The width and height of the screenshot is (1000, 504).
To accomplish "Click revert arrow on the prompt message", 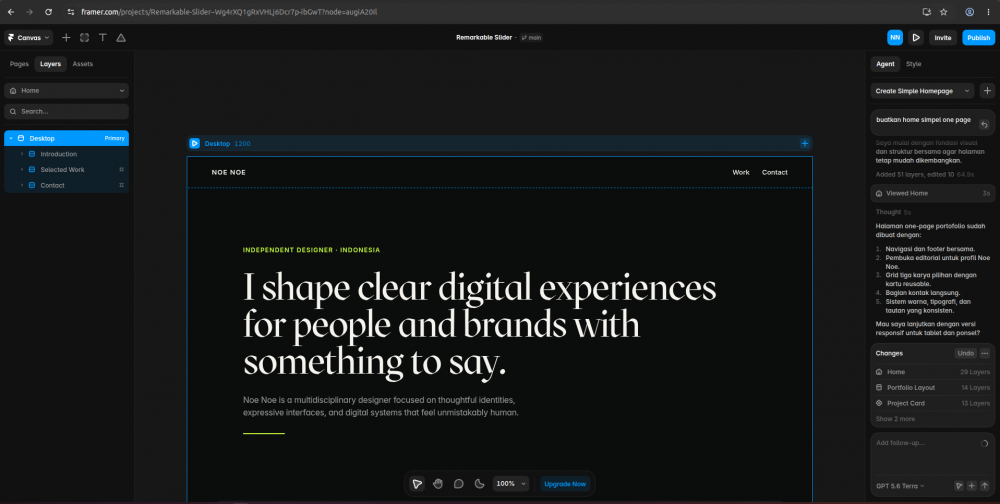I will click(984, 124).
